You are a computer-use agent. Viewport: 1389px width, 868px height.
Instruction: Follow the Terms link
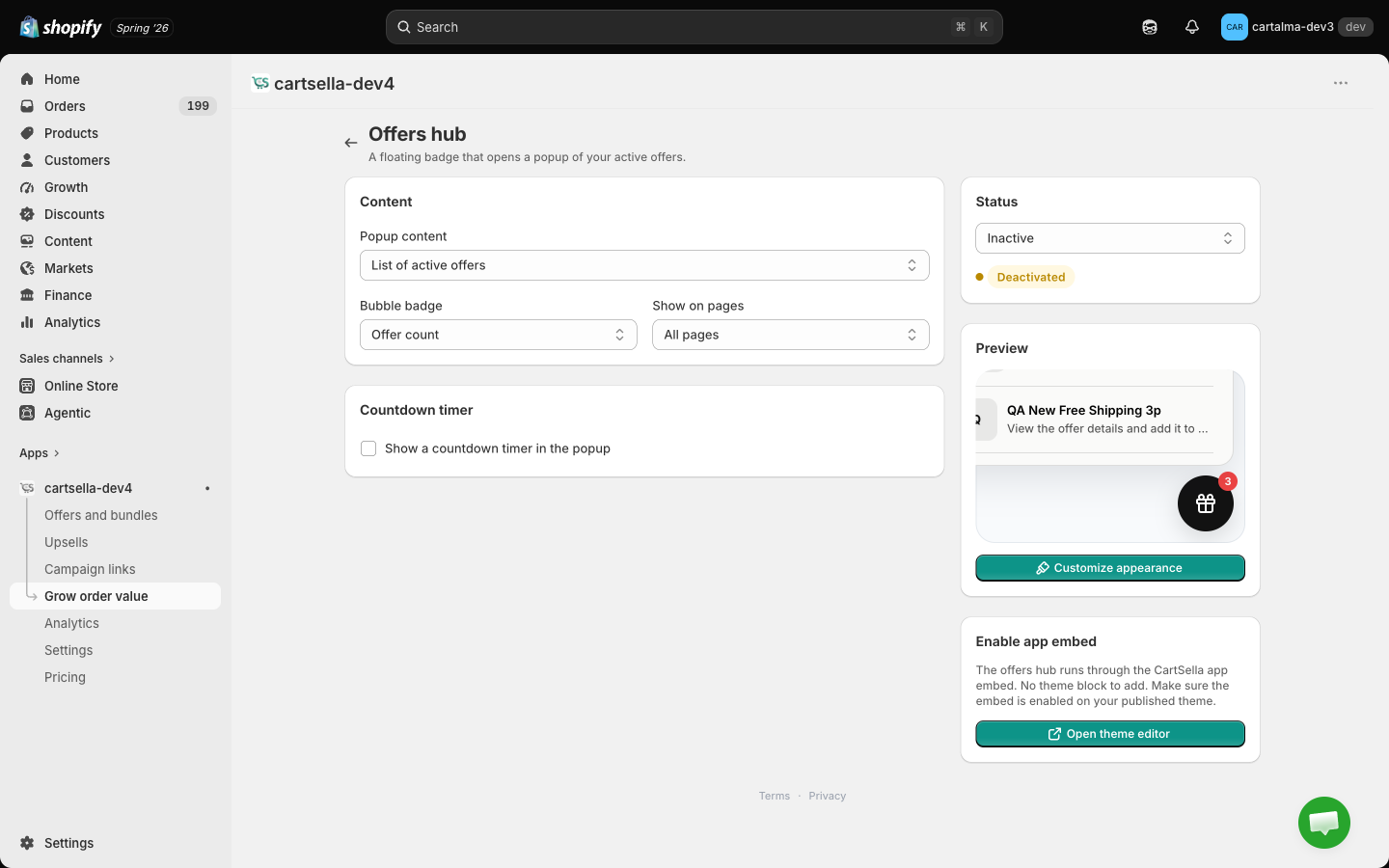coord(775,796)
